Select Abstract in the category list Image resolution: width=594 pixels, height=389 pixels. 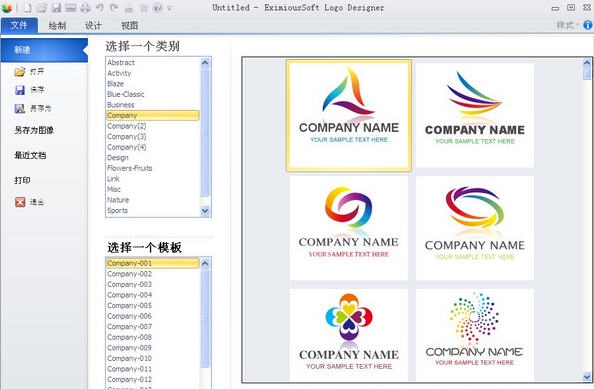coord(153,62)
